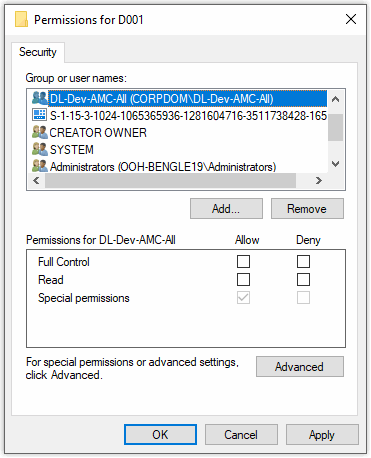Select Administrators (OOH-BENGLE19\Administrators) entry
Viewport: 371px width, 458px height.
[163, 166]
